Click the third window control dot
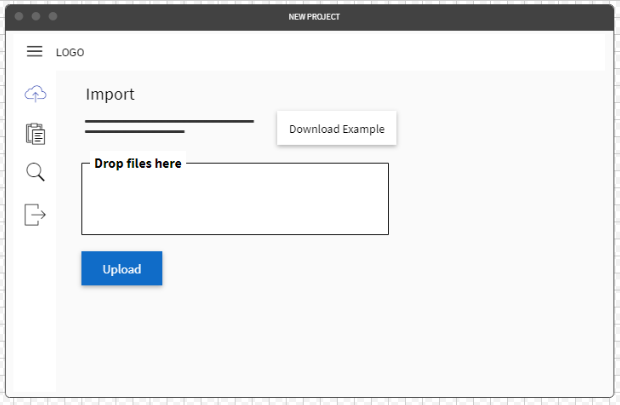This screenshot has height=405, width=620. (53, 16)
